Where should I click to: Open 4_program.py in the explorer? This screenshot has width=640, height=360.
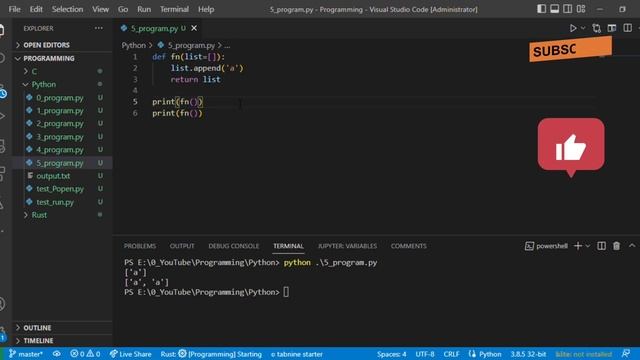(60, 150)
